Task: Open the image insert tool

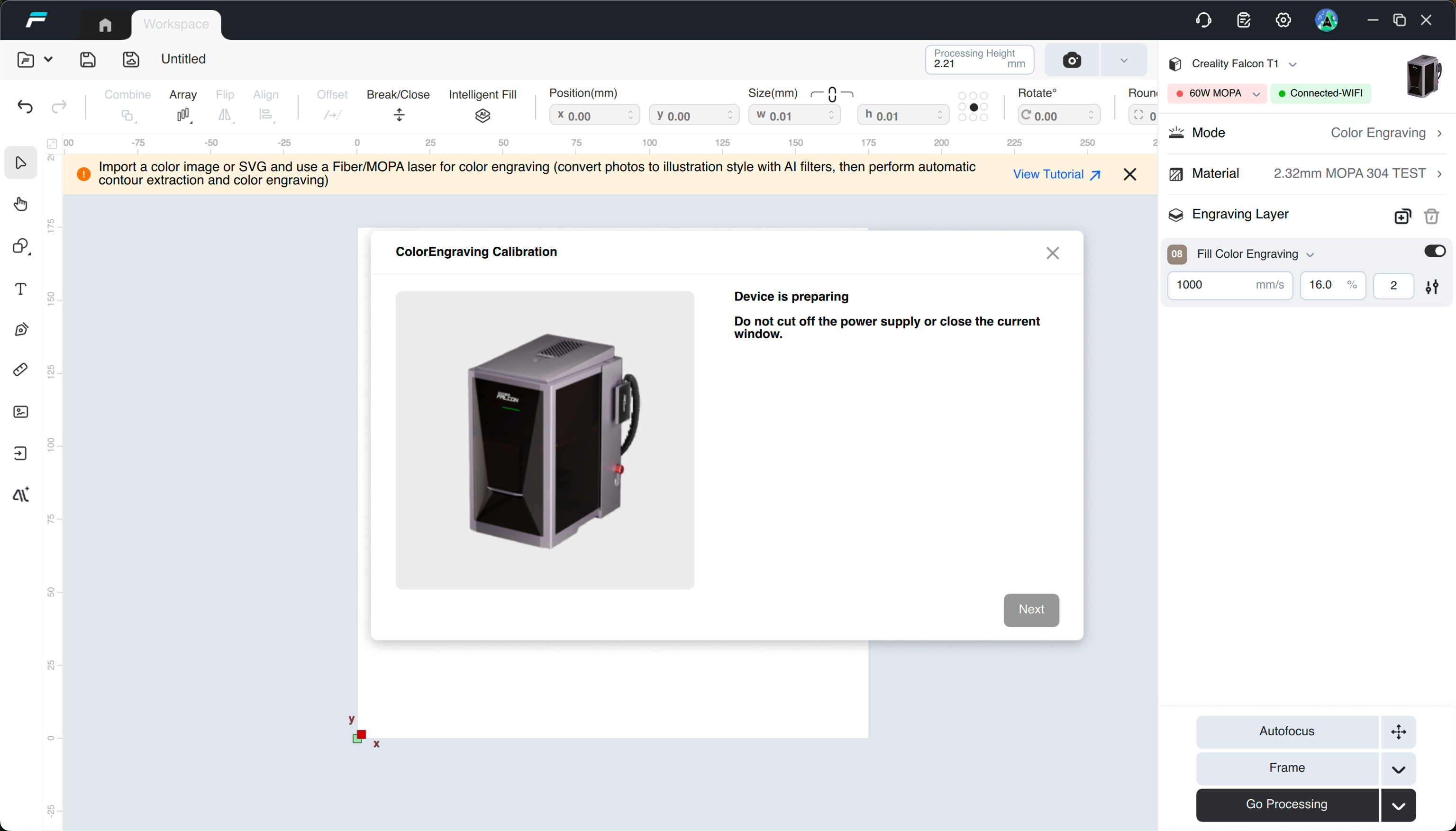Action: coord(21,412)
